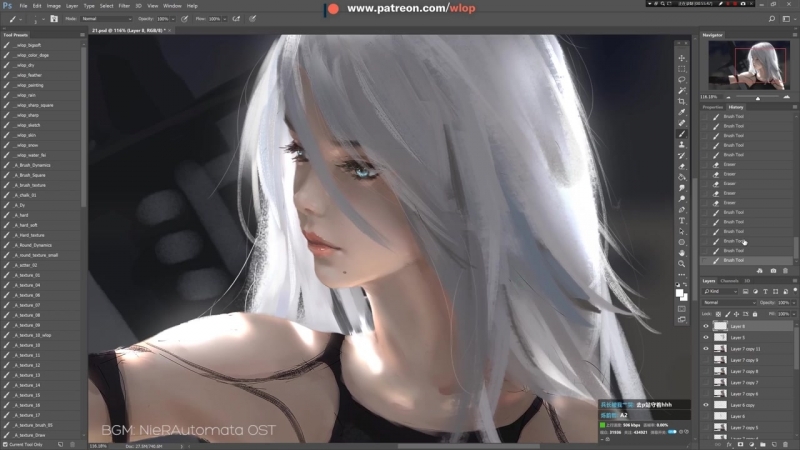Hide Layer 5 visibility eye

tap(706, 337)
